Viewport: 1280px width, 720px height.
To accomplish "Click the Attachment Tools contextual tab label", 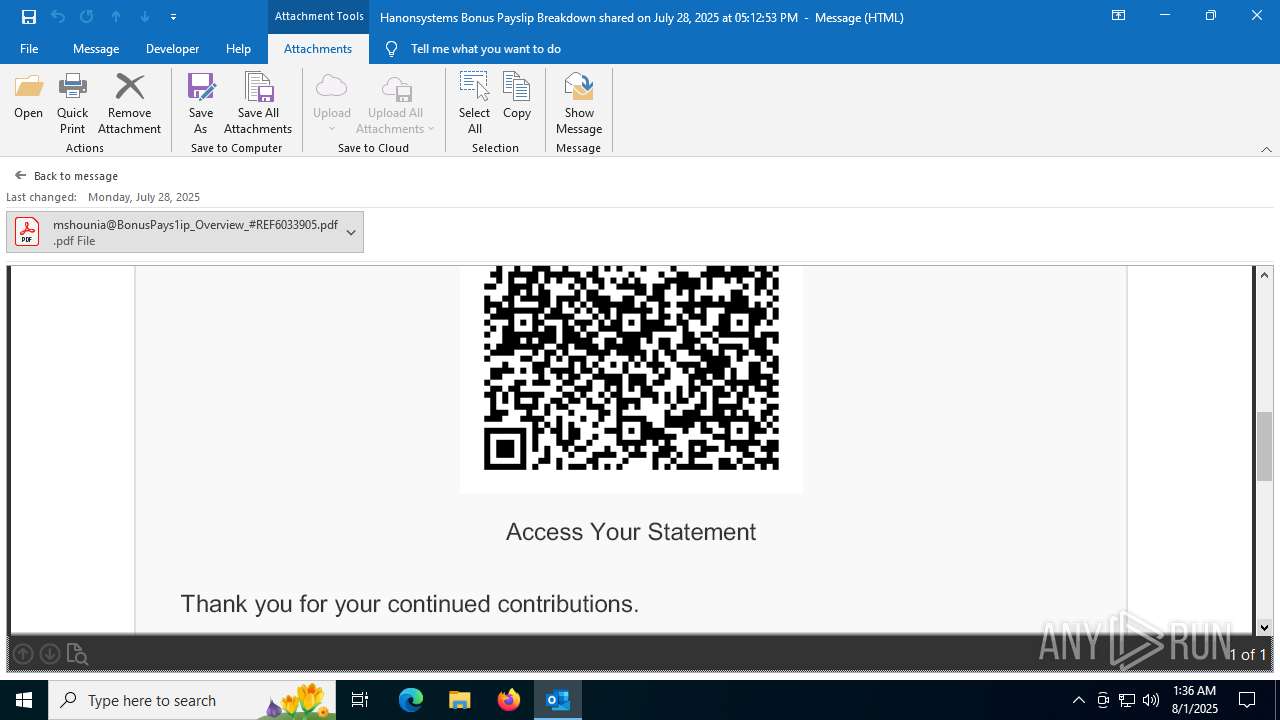I will coord(319,16).
